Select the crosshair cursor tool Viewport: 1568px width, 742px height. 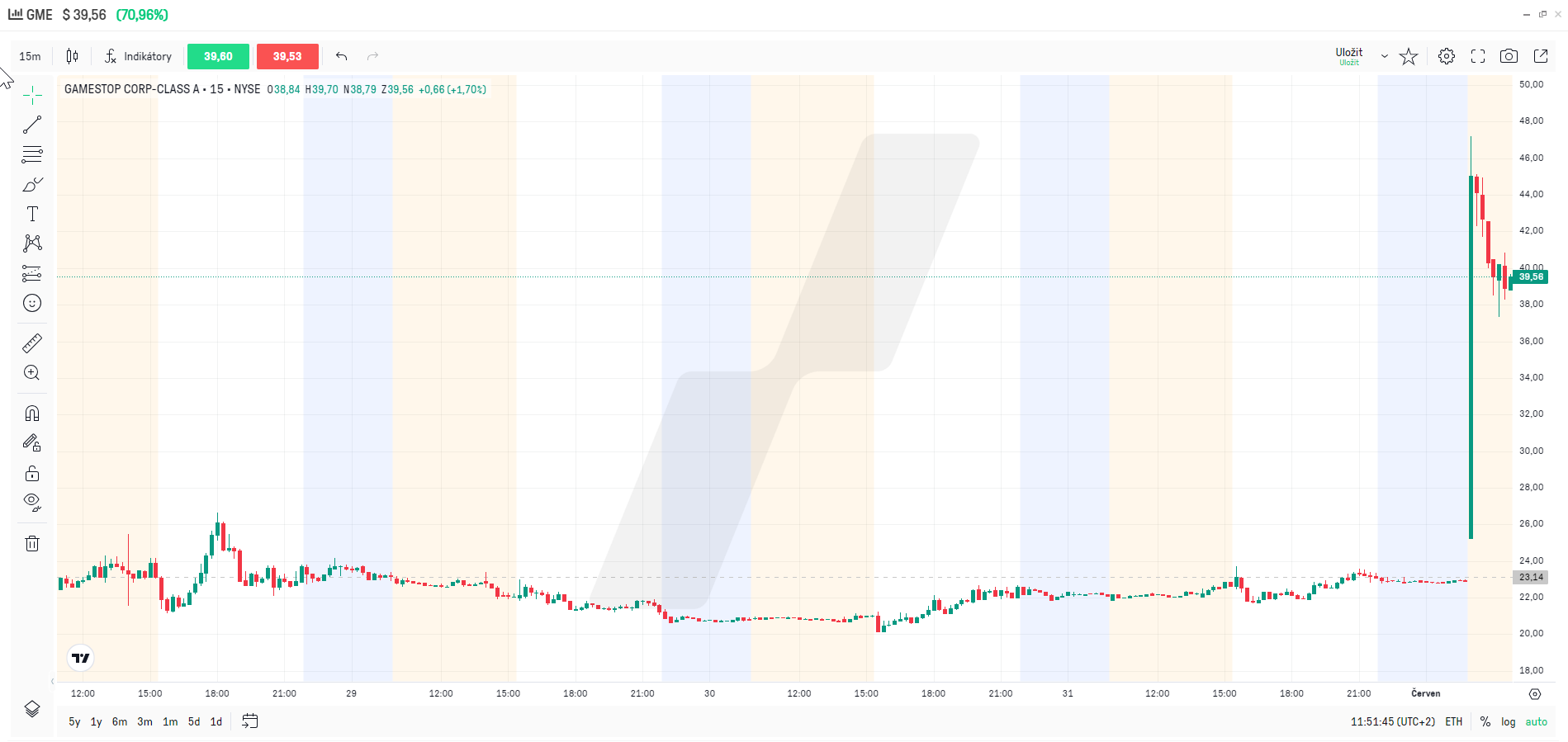point(32,96)
